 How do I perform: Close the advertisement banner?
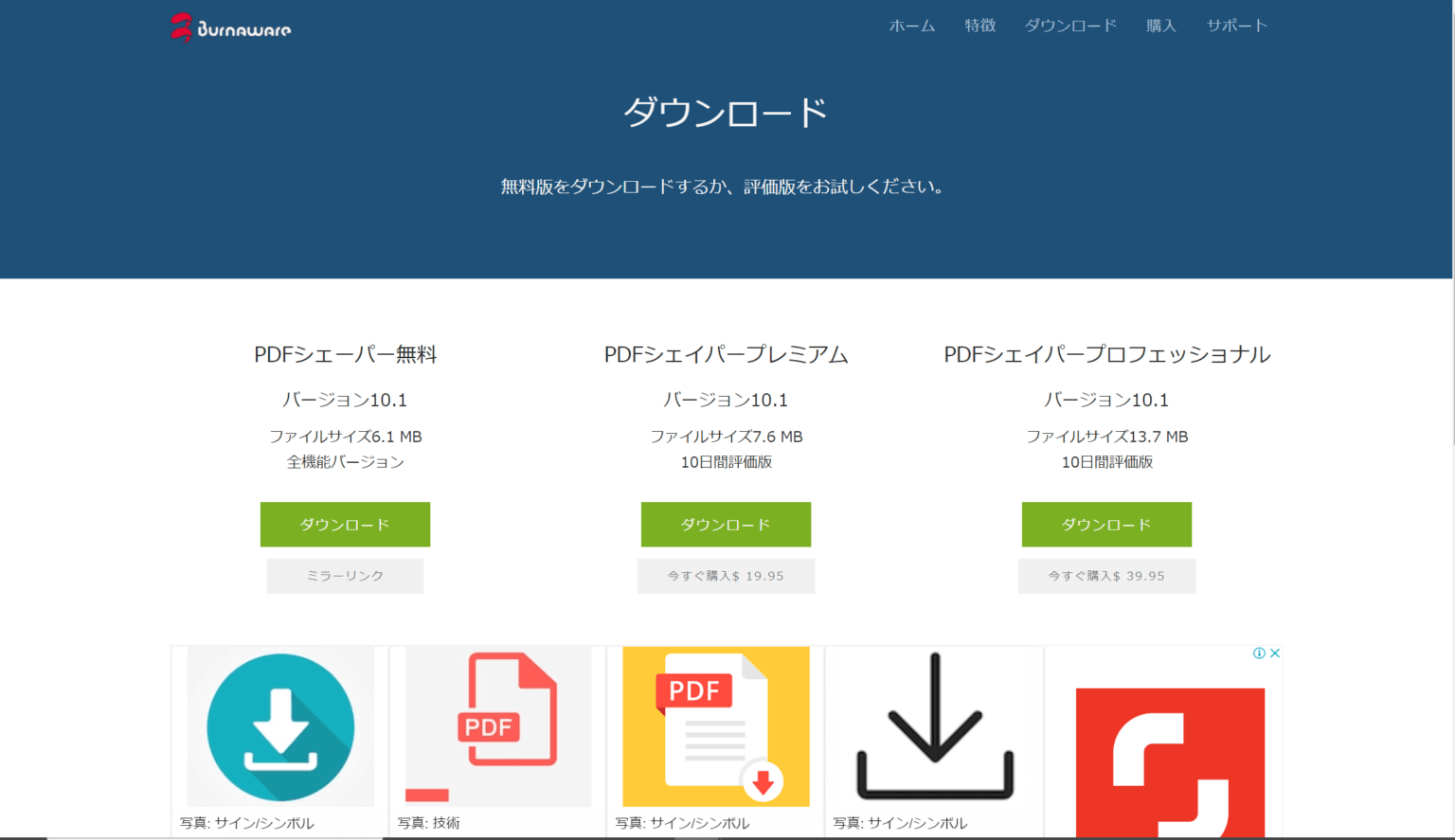[1275, 653]
